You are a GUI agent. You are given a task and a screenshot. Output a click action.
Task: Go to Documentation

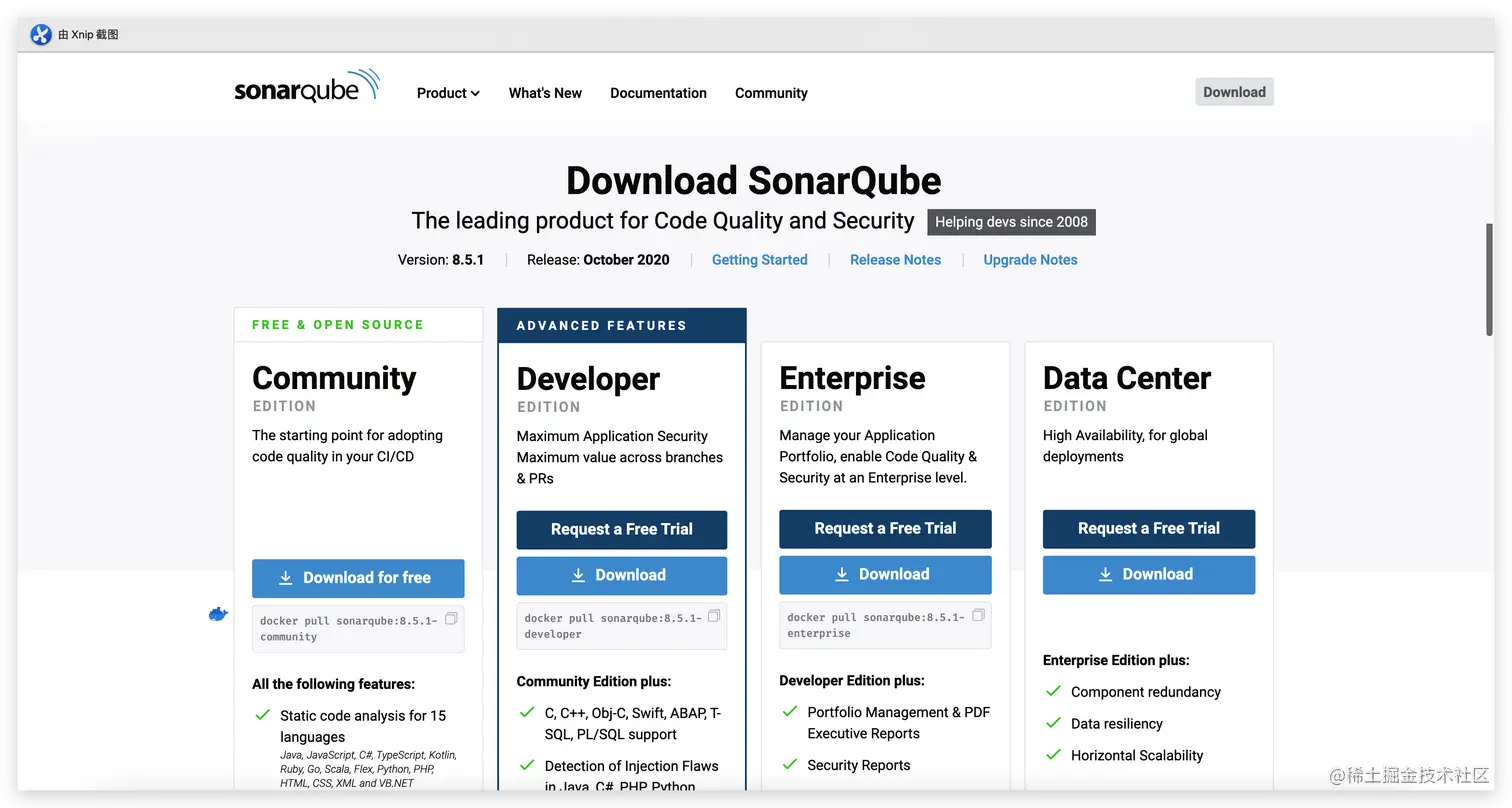pos(658,93)
